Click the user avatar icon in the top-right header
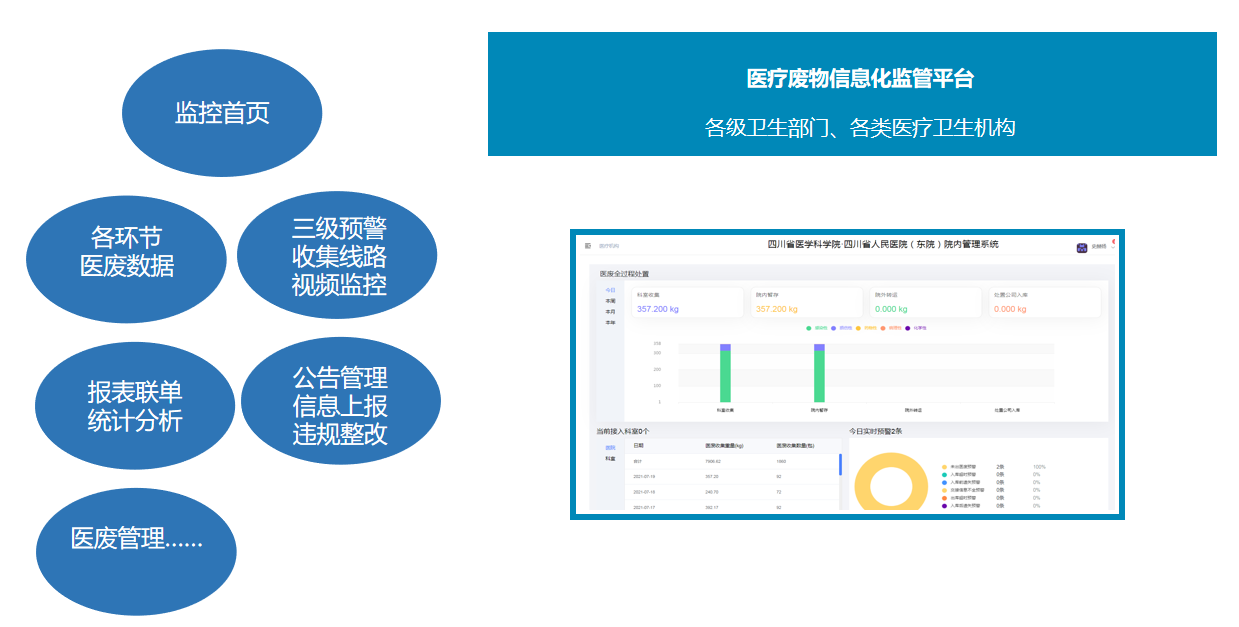This screenshot has height=627, width=1239. (1081, 247)
